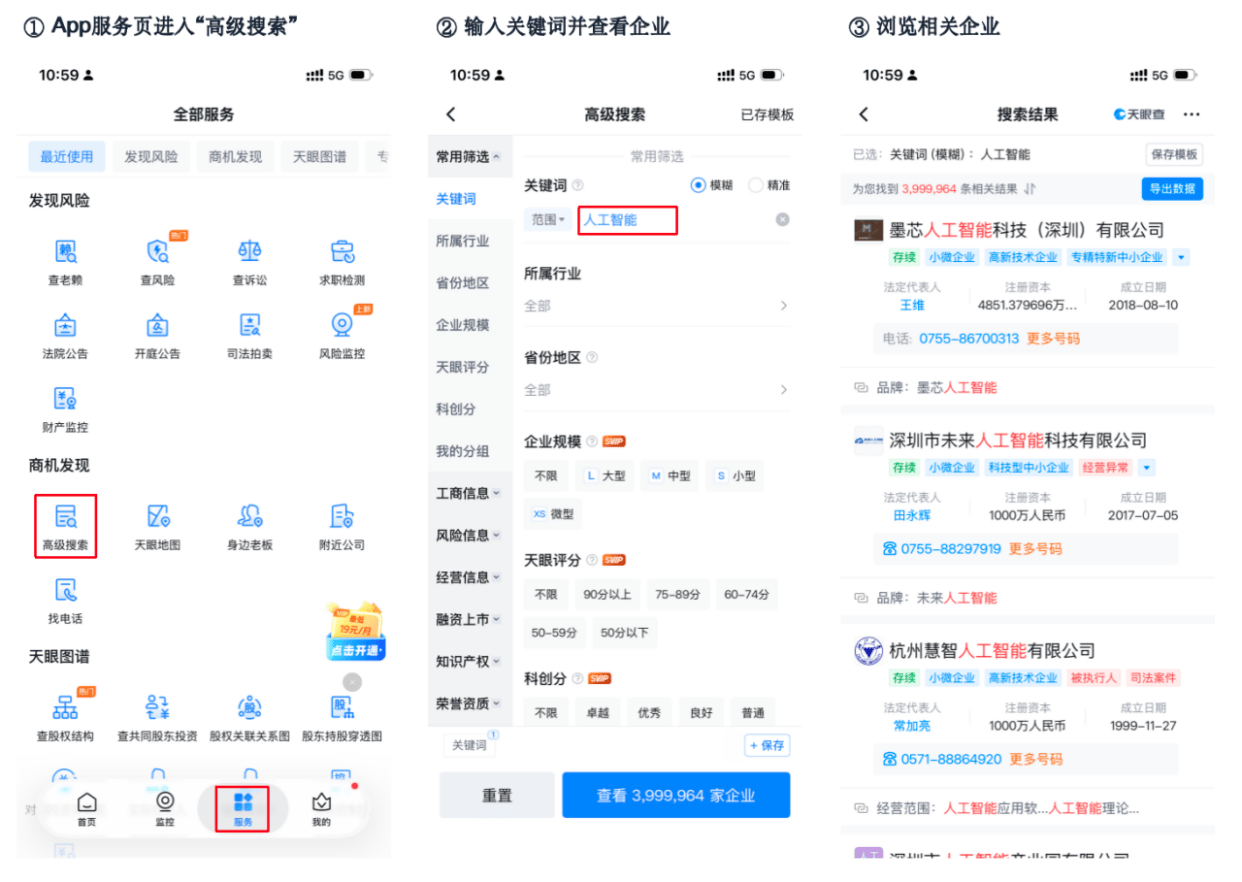The width and height of the screenshot is (1242, 882).
Task: Expand 融资上市 sidebar section
Action: [x=469, y=619]
